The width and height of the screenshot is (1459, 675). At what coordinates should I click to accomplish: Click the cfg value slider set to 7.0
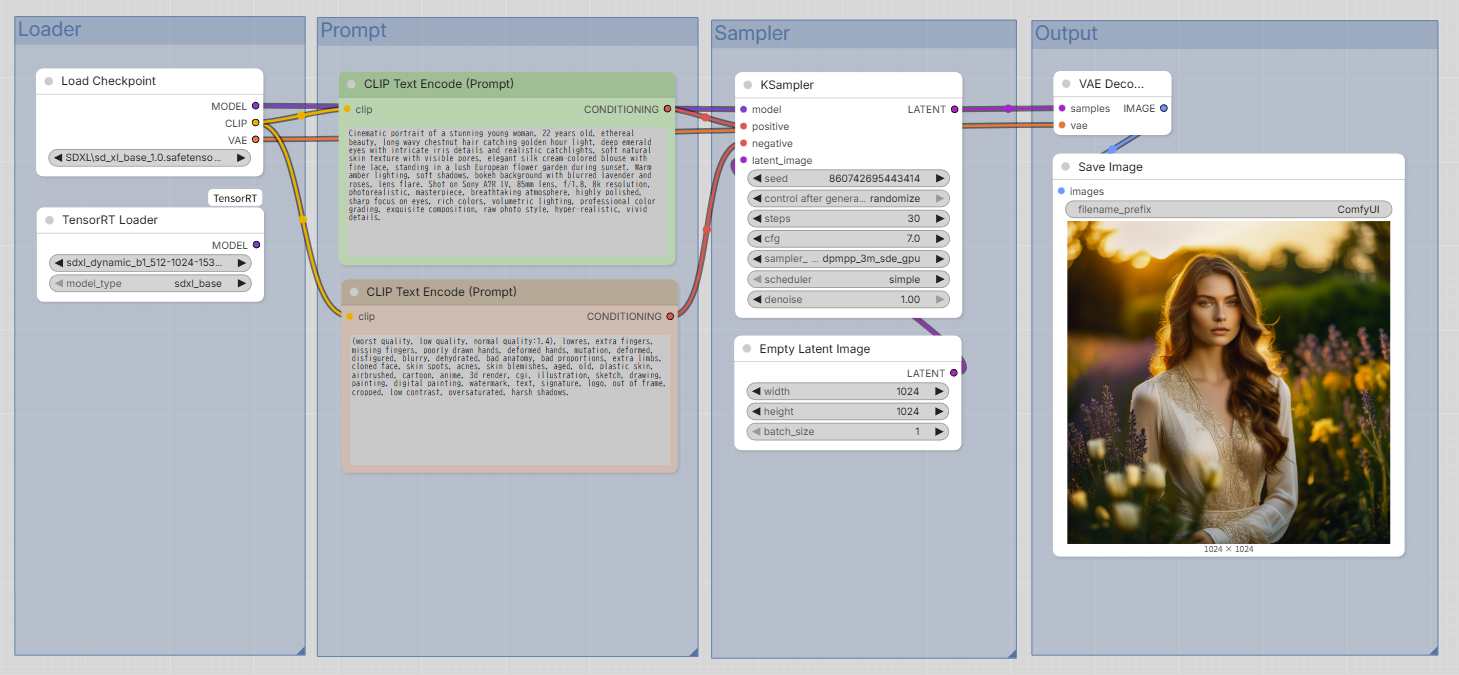tap(848, 239)
